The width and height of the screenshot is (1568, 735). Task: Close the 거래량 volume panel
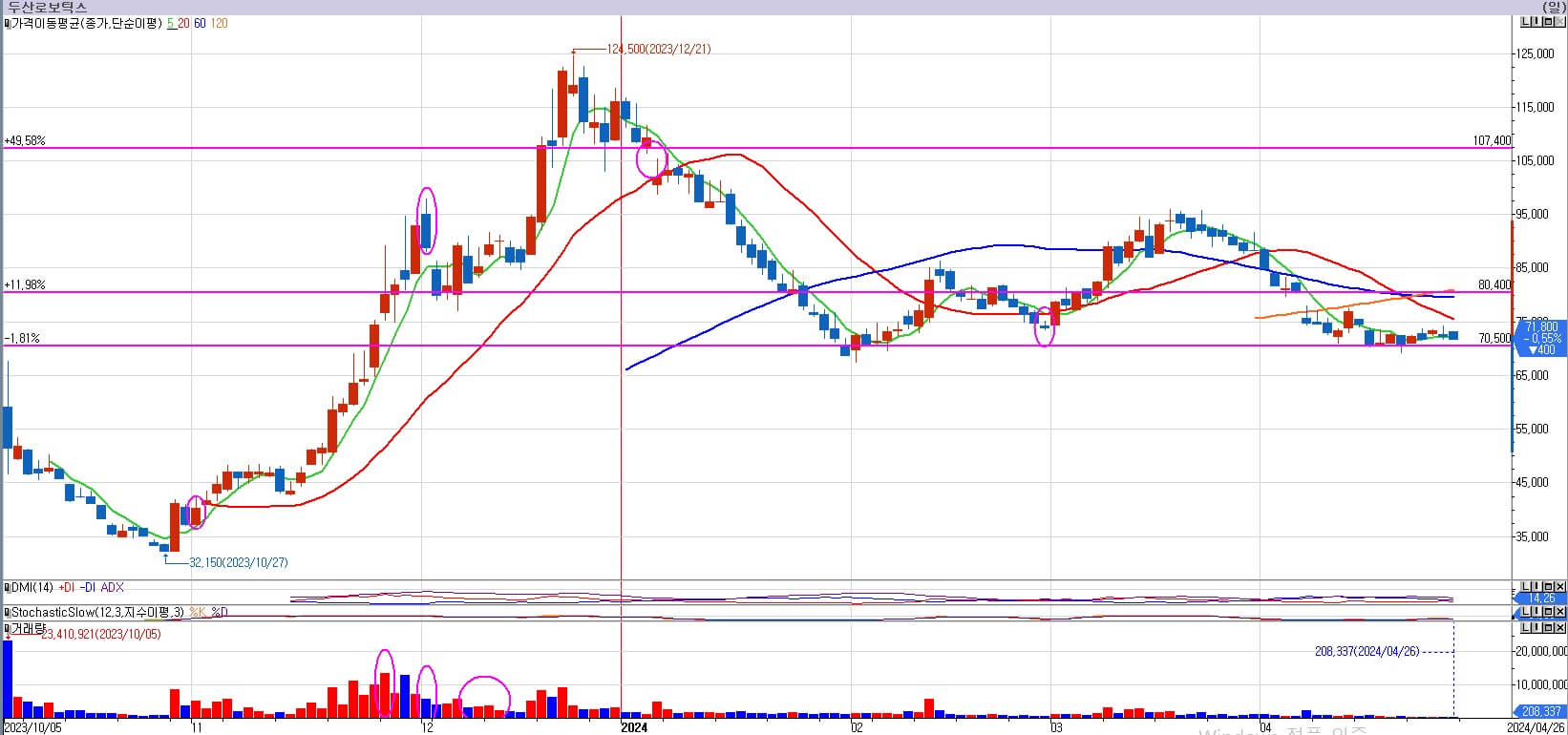pyautogui.click(x=1559, y=627)
